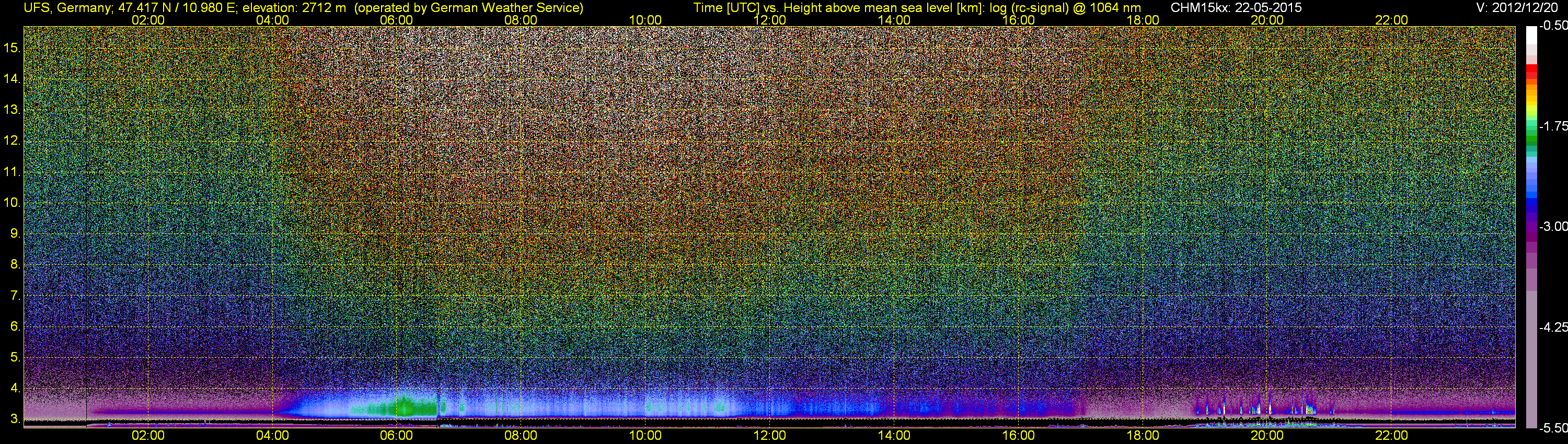Viewport: 1568px width, 444px height.
Task: Click the color scale value "-3.00"
Action: pos(1553,227)
